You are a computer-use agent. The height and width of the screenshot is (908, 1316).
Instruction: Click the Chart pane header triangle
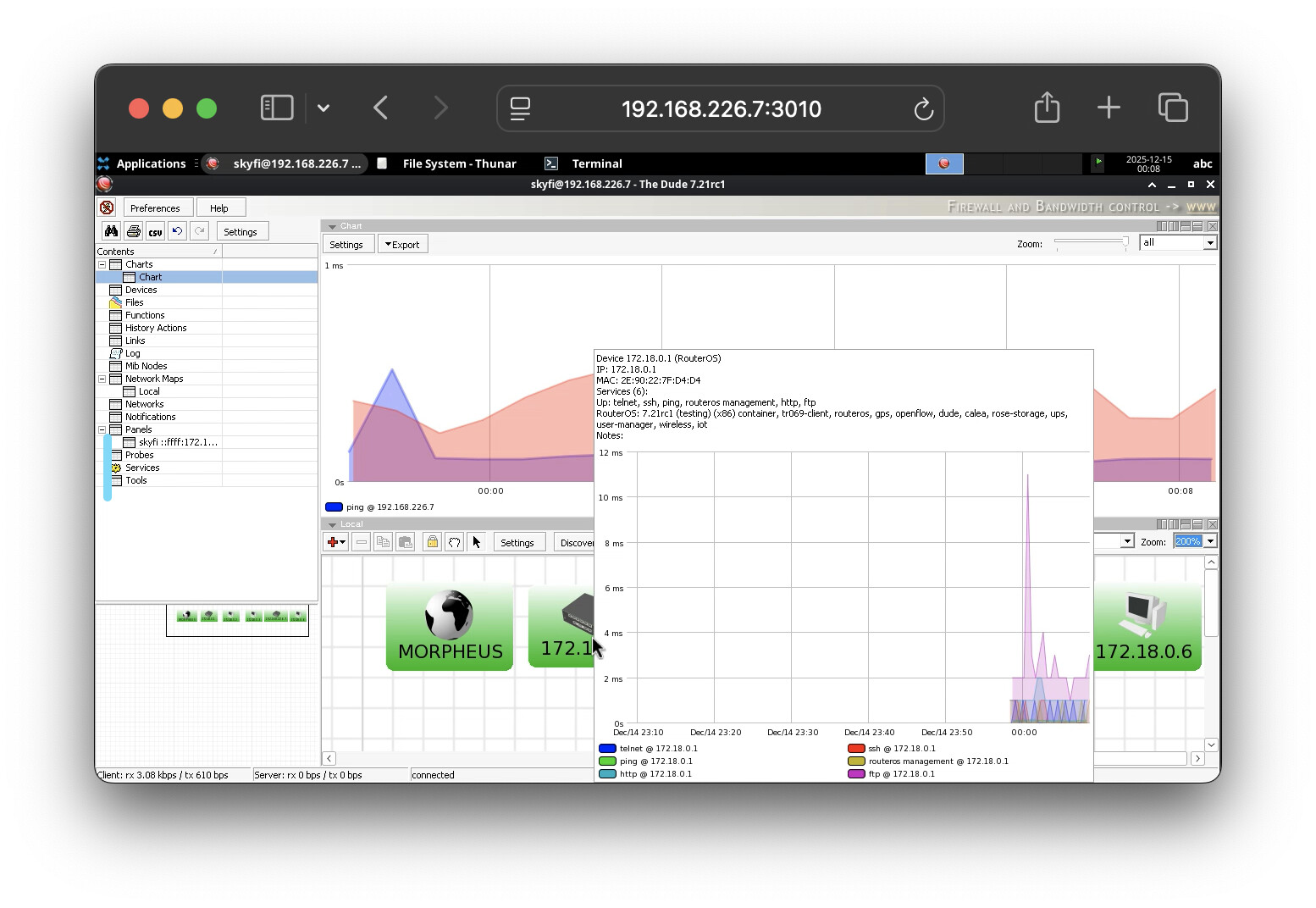click(x=333, y=226)
